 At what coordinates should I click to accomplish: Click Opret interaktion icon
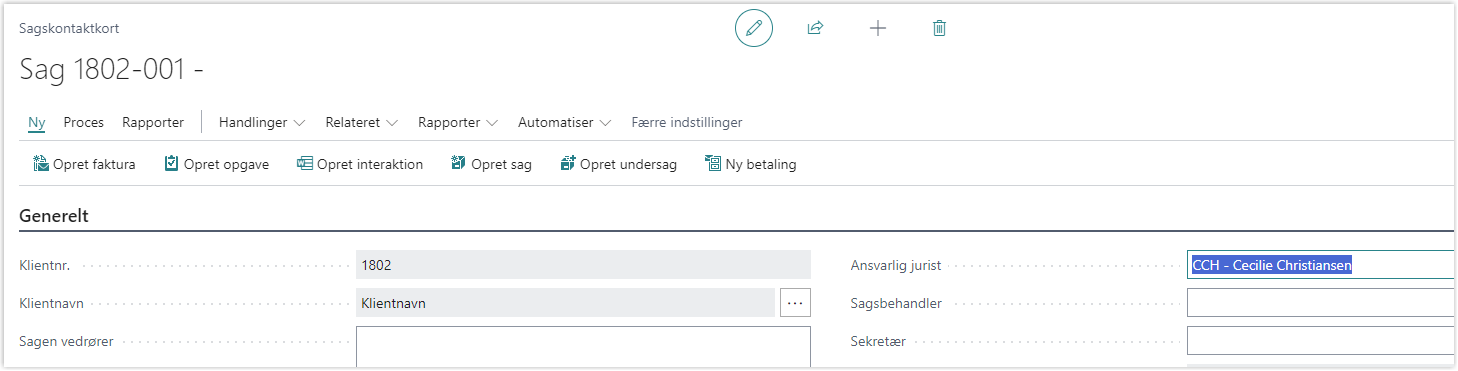pyautogui.click(x=305, y=164)
